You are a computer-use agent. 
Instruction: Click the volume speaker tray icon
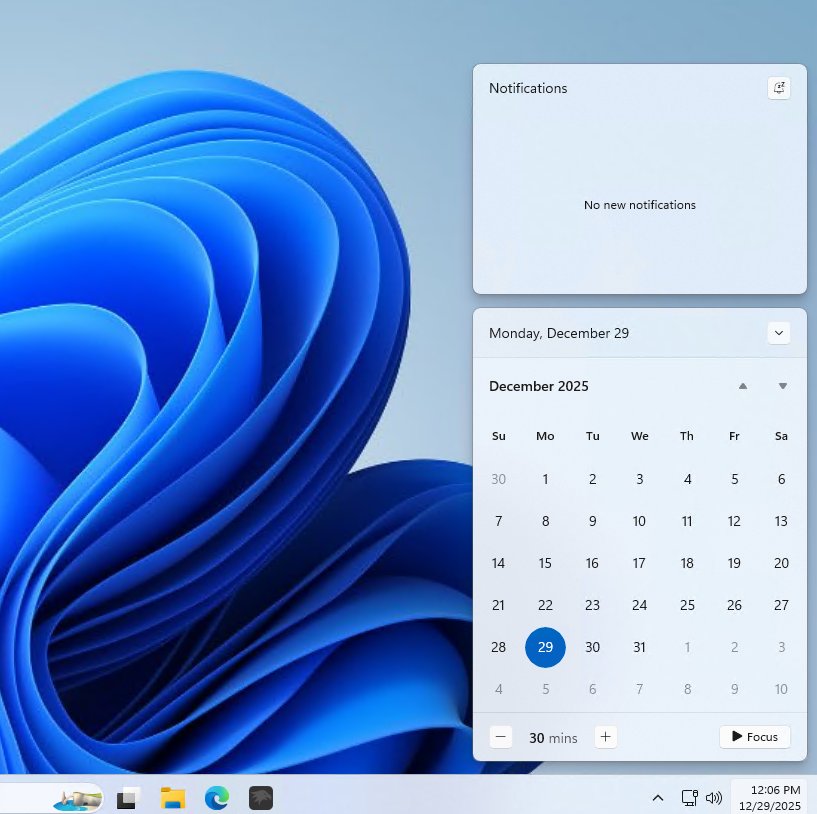click(714, 798)
